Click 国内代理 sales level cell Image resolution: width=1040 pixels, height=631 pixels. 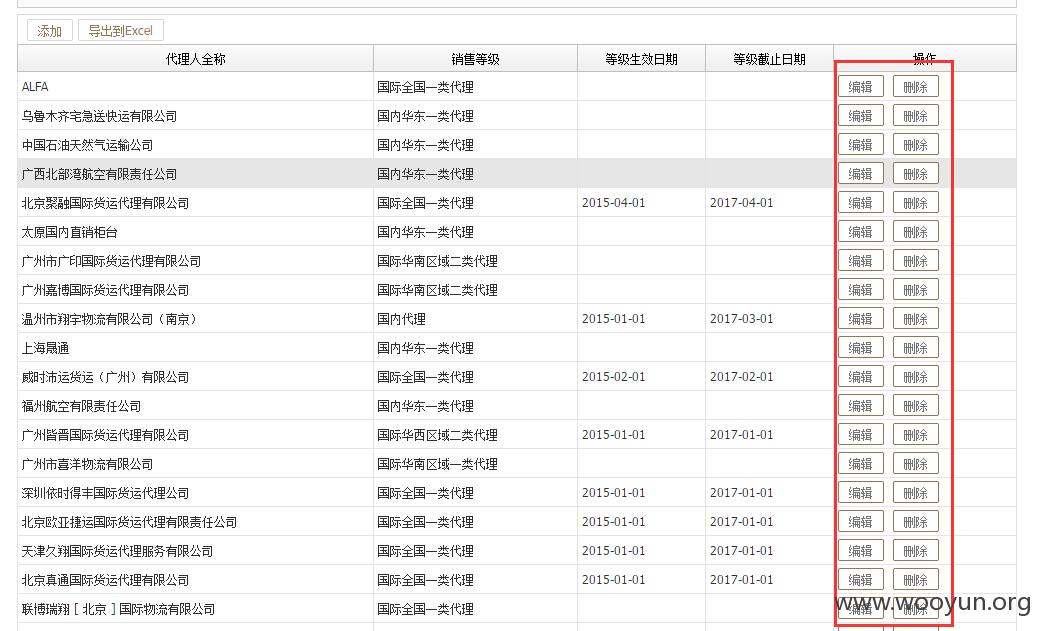(476, 319)
